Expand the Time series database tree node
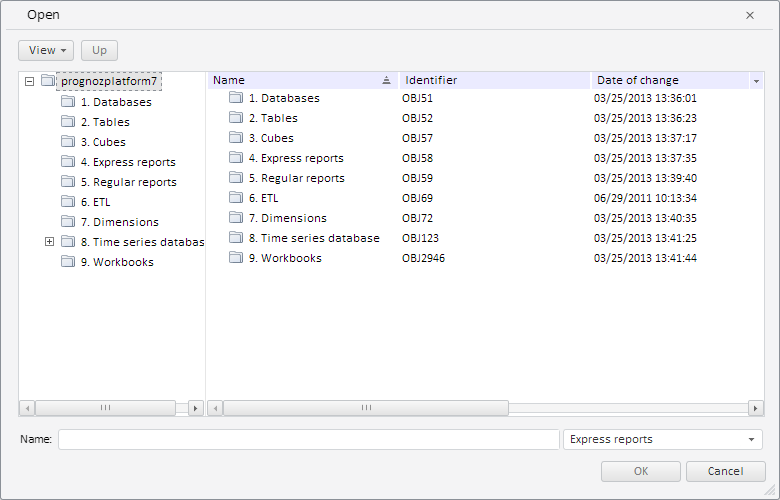The image size is (780, 500). [x=49, y=242]
